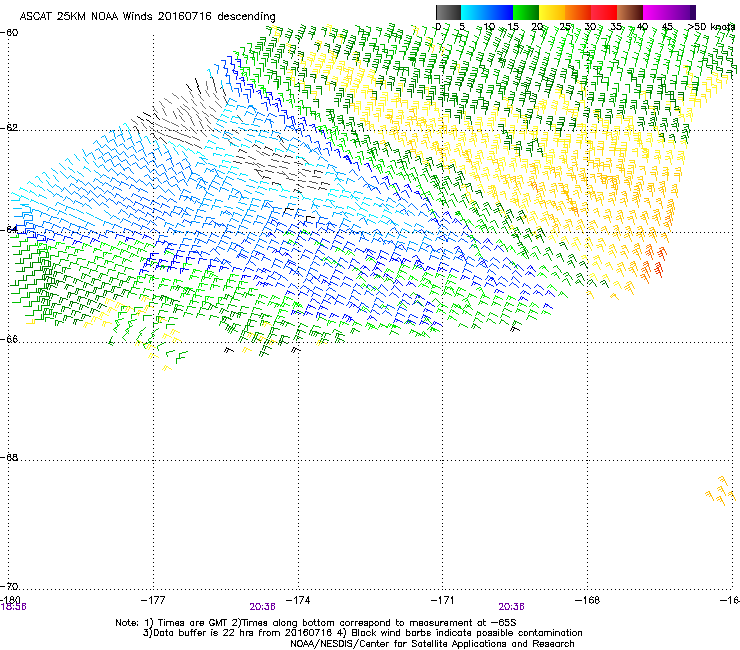740x650 pixels.
Task: Click the 'Data buffer is 22 hrs' note
Action: (x=362, y=633)
